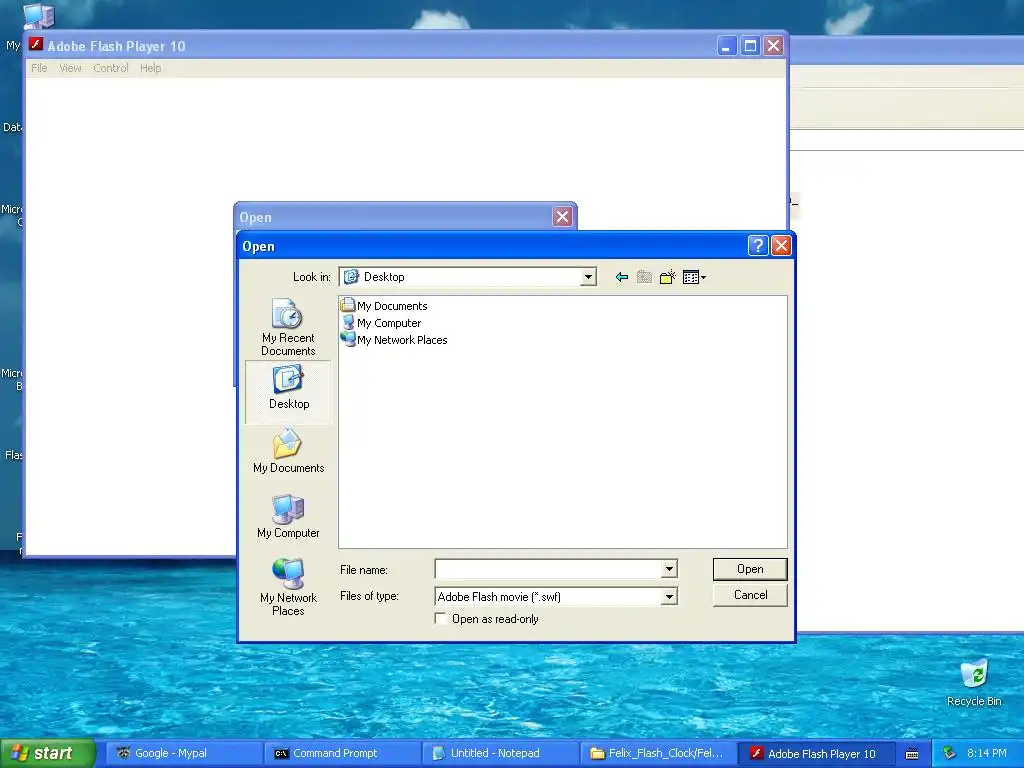
Task: Open the Control menu in Flash Player
Action: (110, 68)
